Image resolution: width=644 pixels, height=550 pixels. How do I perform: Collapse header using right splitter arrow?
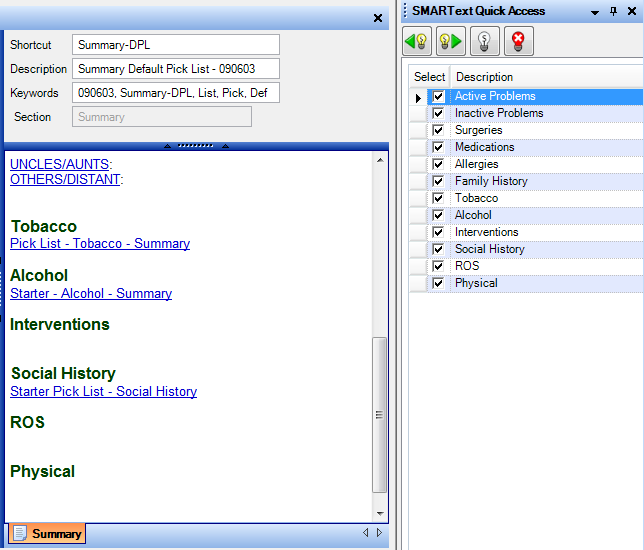225,146
